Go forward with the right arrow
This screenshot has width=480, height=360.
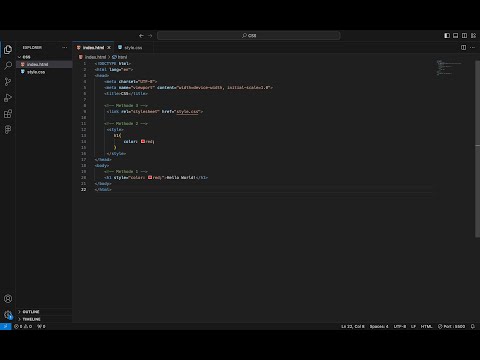point(150,36)
